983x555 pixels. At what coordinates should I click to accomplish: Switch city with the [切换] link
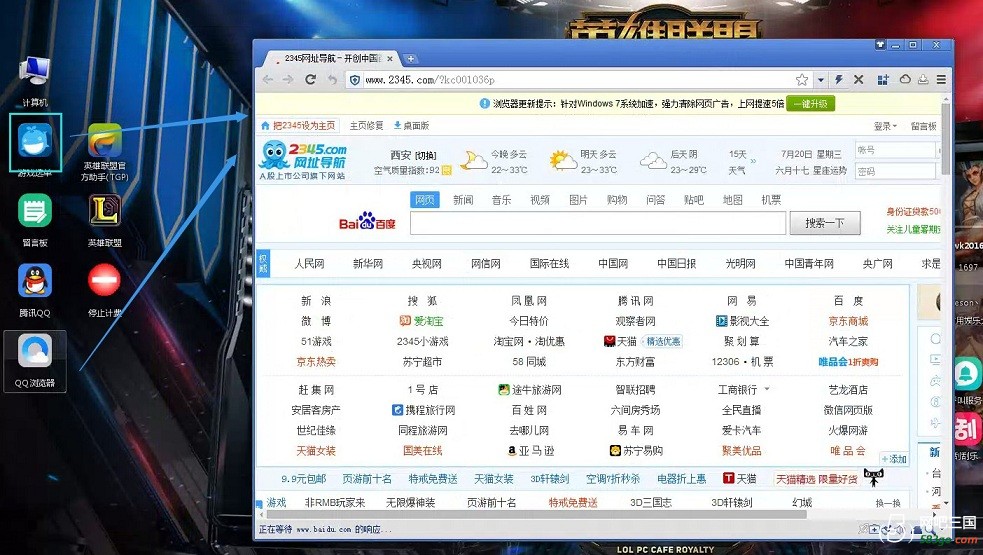(x=426, y=156)
